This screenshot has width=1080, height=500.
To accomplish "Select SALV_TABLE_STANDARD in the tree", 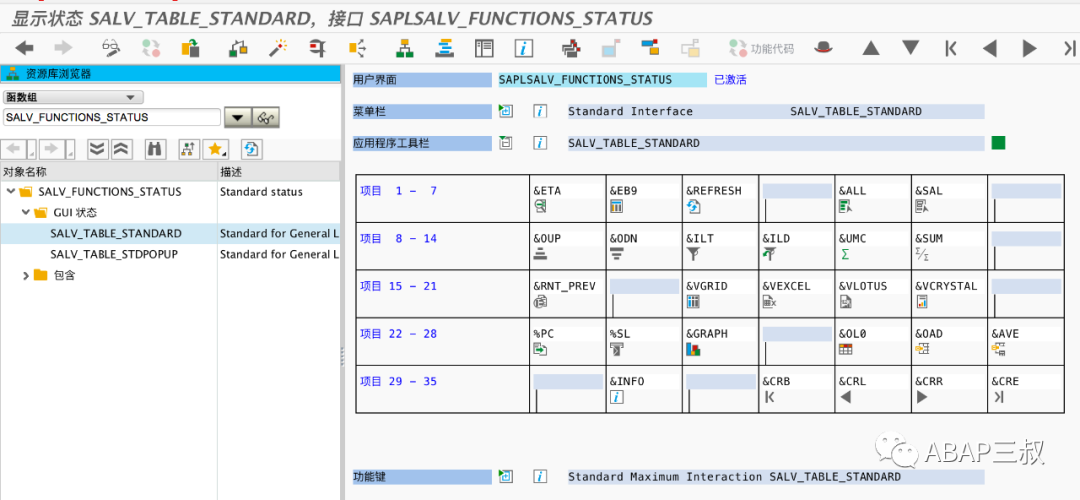I will 116,233.
